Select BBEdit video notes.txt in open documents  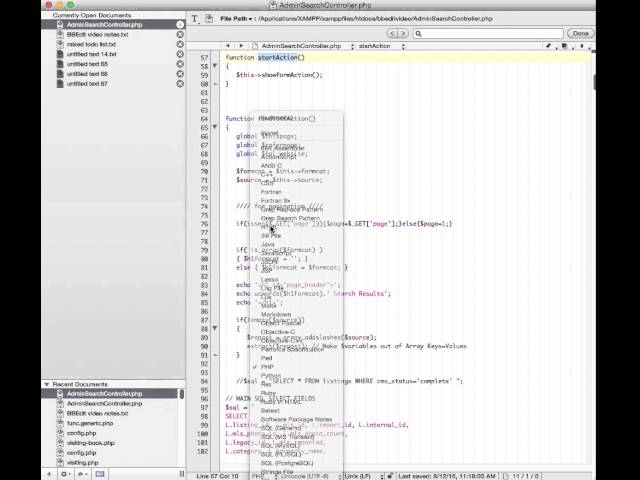click(x=97, y=34)
